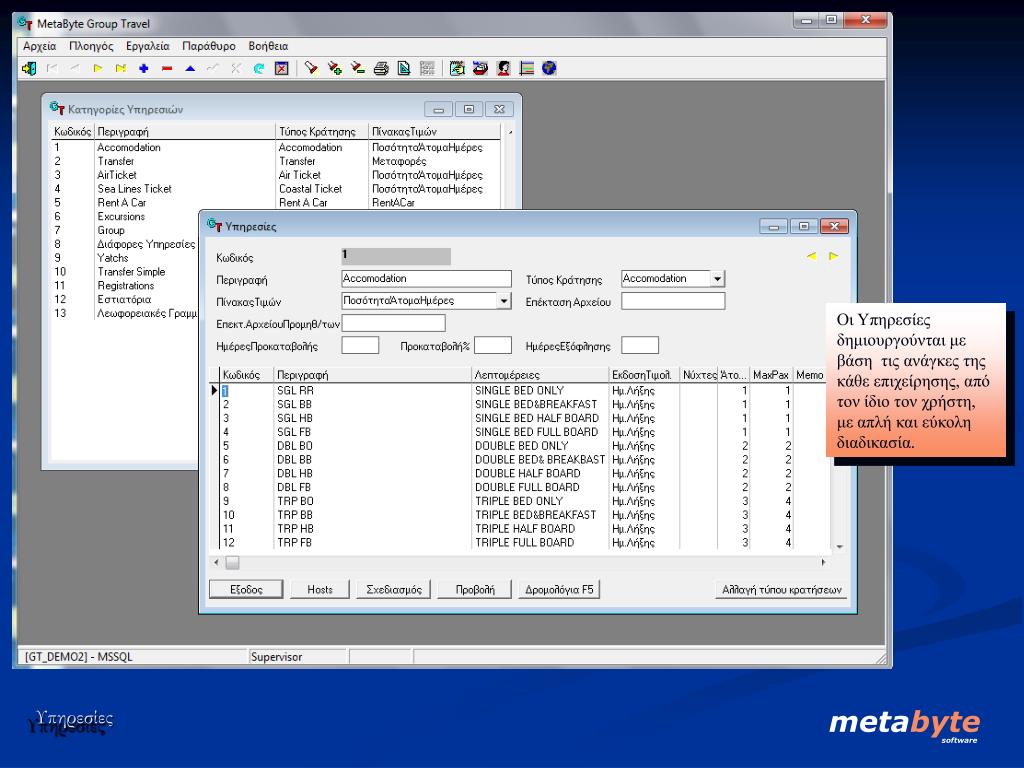Viewport: 1024px width, 768px height.
Task: Select the SGL BB row in services grid
Action: tap(520, 404)
